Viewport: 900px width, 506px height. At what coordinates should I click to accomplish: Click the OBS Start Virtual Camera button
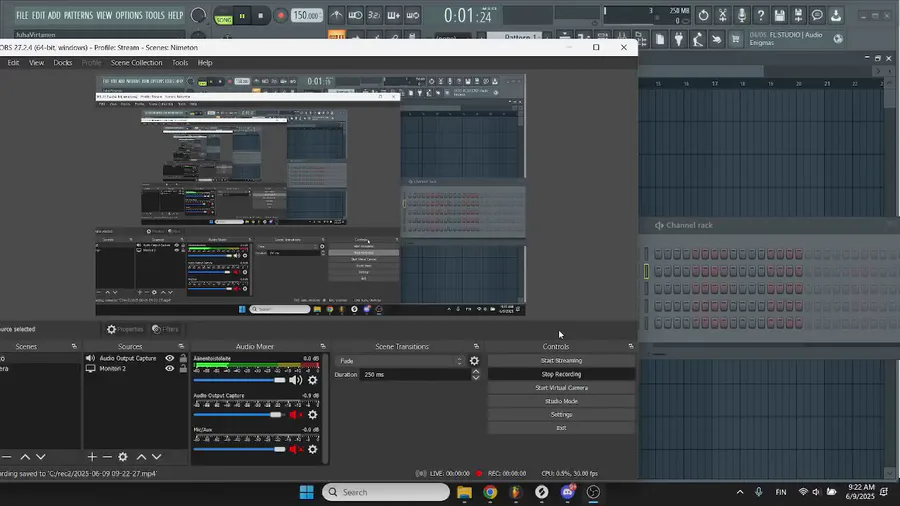(x=561, y=388)
